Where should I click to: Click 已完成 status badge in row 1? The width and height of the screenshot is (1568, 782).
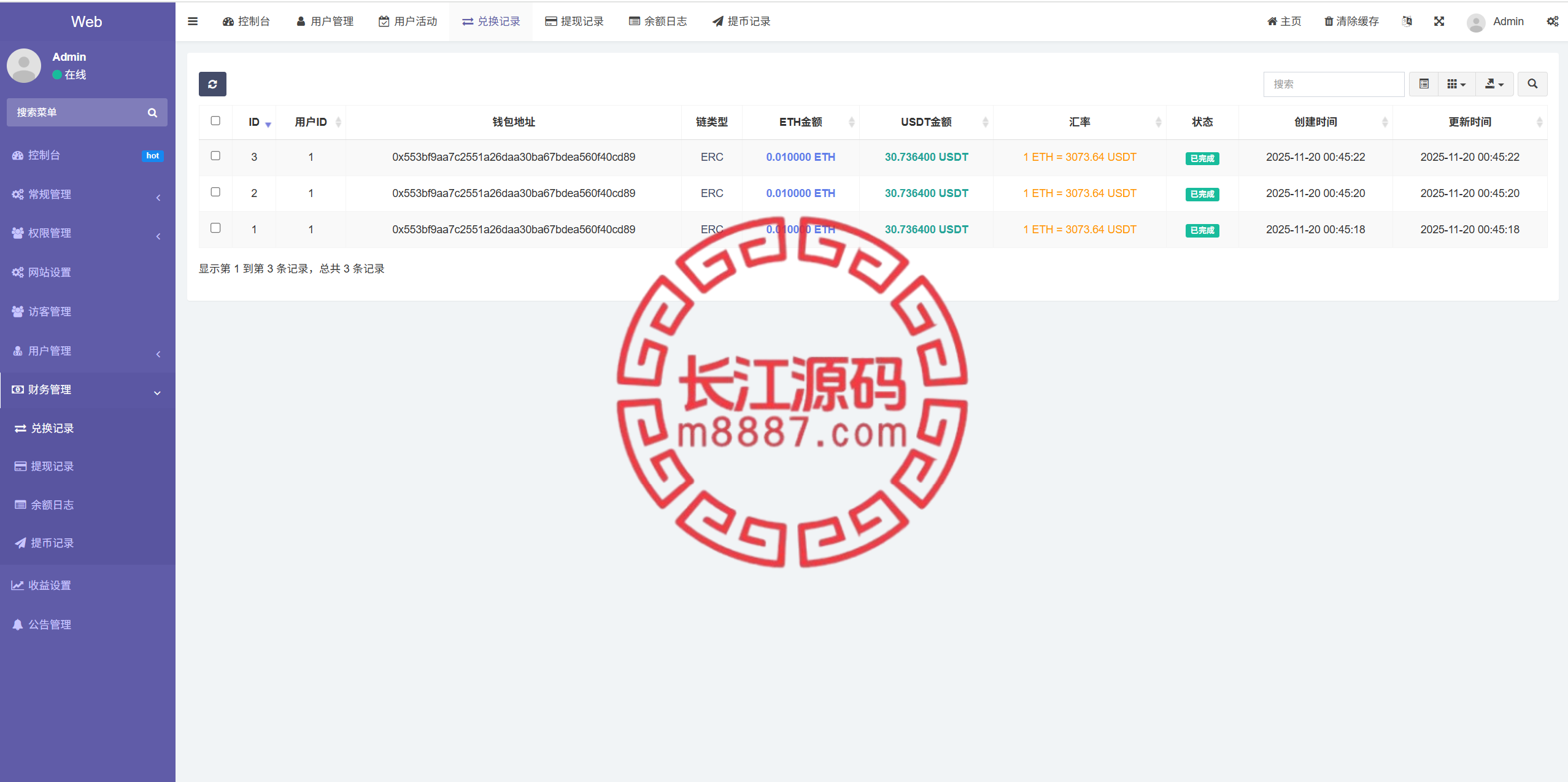pyautogui.click(x=1202, y=230)
